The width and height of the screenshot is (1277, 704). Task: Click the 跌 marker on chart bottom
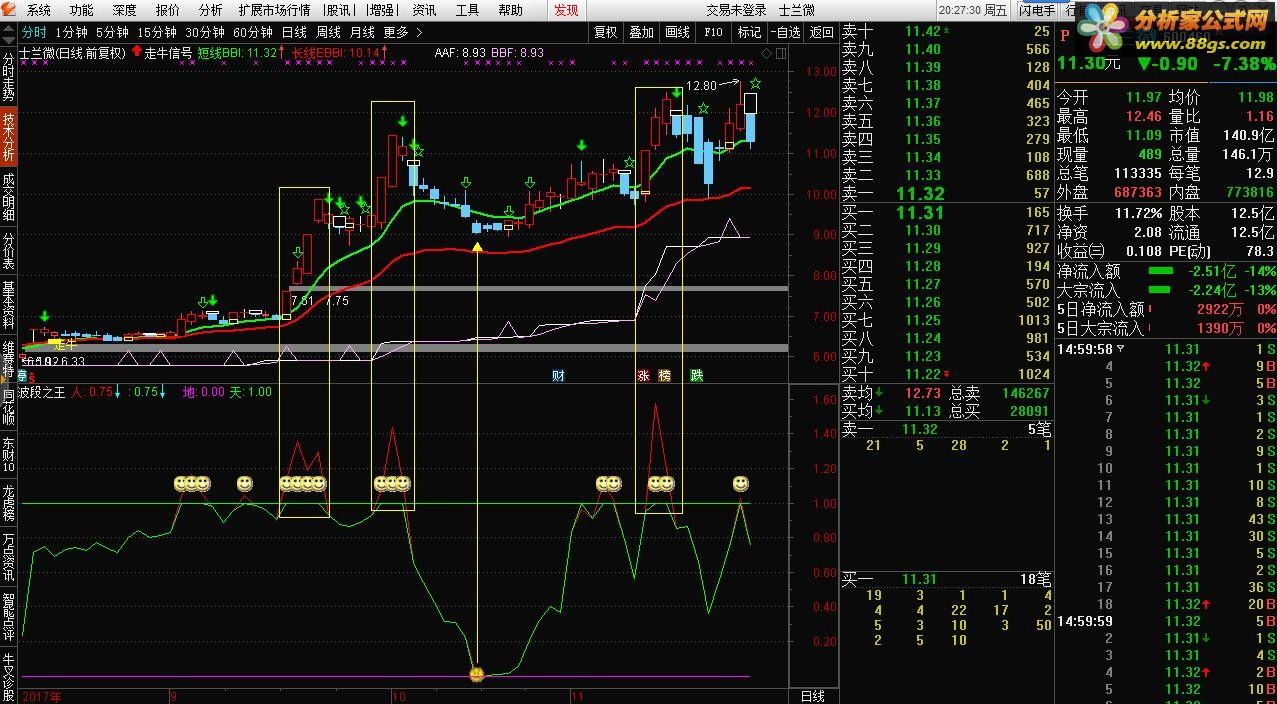(x=696, y=376)
